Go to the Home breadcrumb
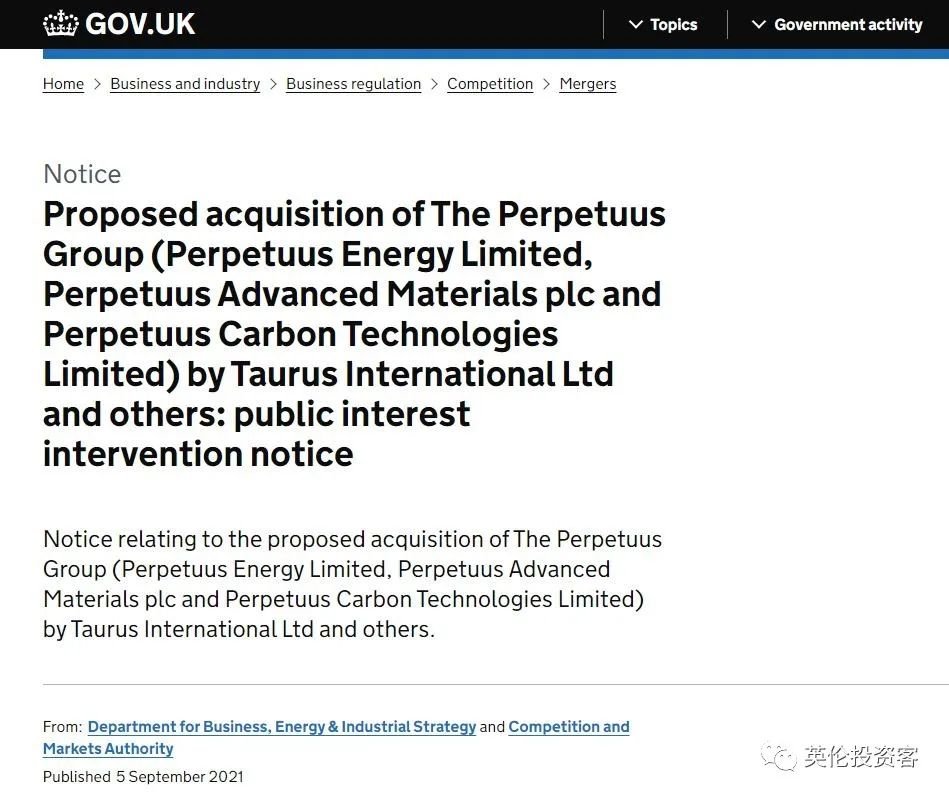 64,83
